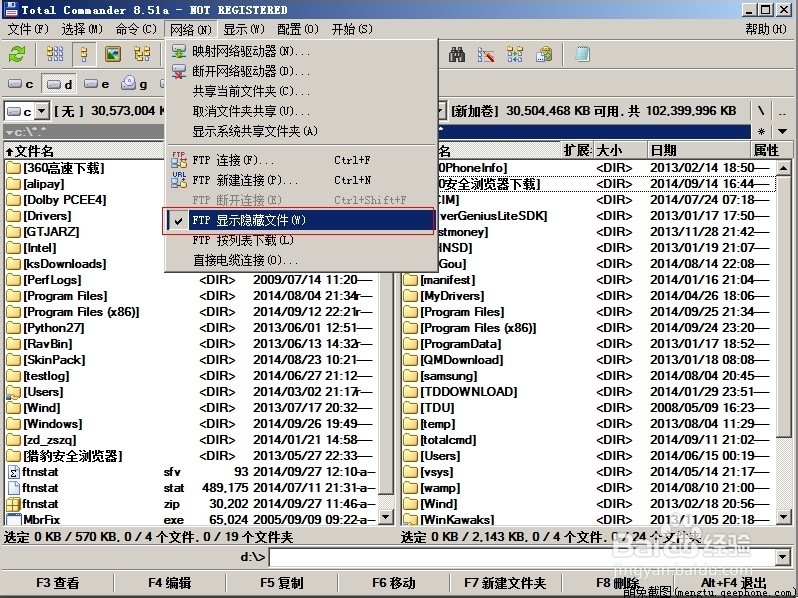Toggle FTP show hidden files option
798x598 pixels.
point(300,220)
